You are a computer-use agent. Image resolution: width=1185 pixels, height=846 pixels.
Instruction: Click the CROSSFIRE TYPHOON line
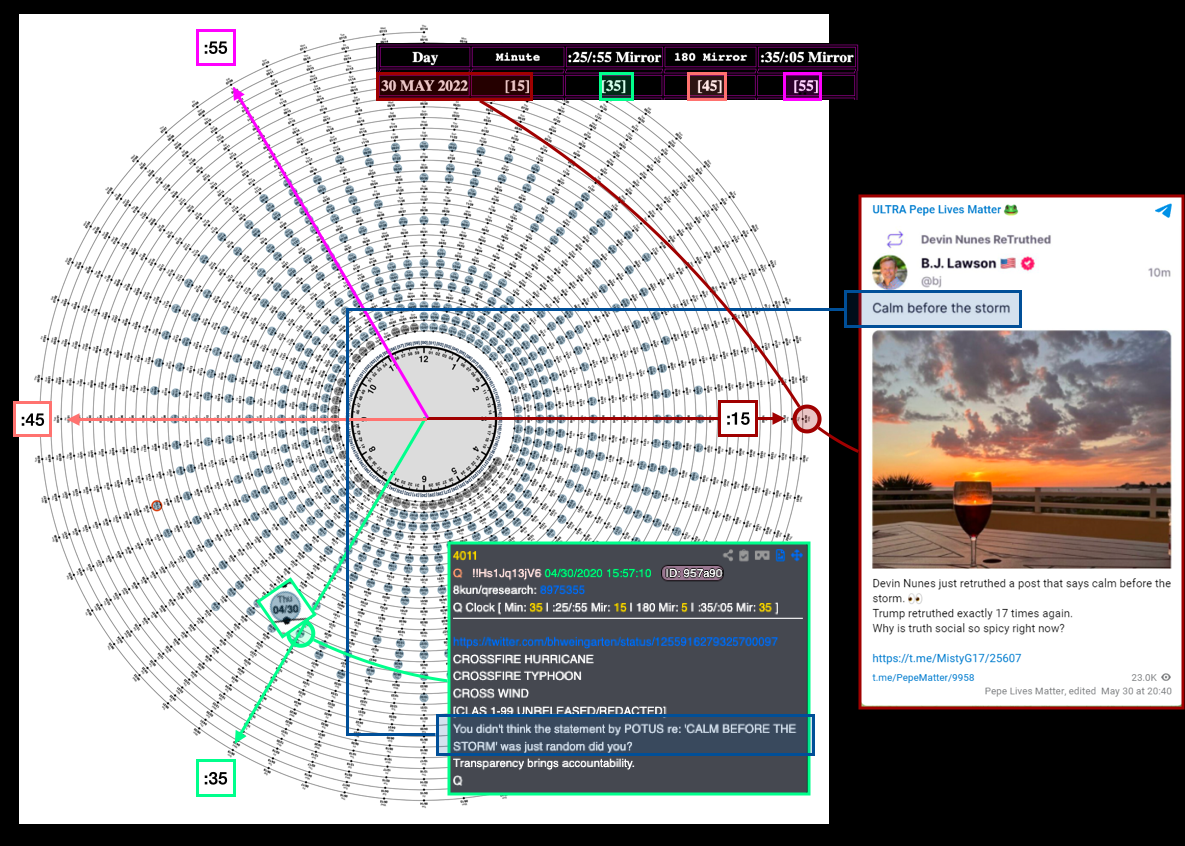pos(517,676)
